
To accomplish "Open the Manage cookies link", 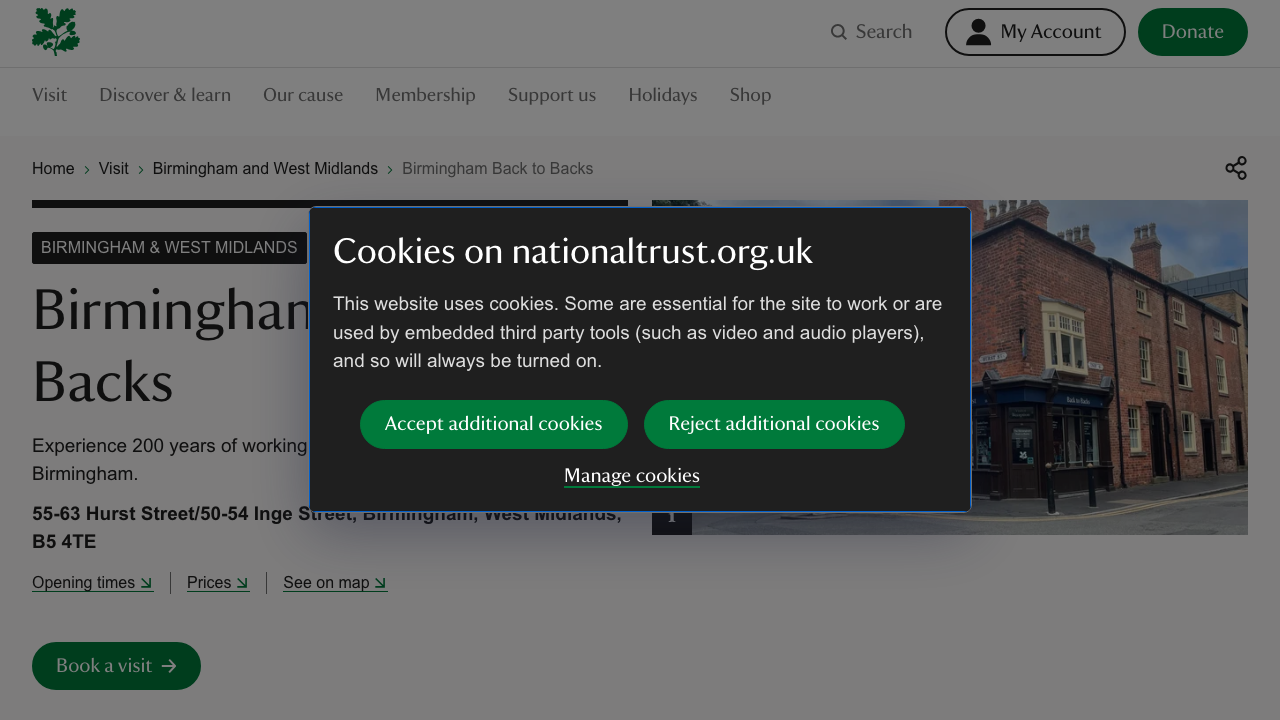I will pyautogui.click(x=631, y=476).
